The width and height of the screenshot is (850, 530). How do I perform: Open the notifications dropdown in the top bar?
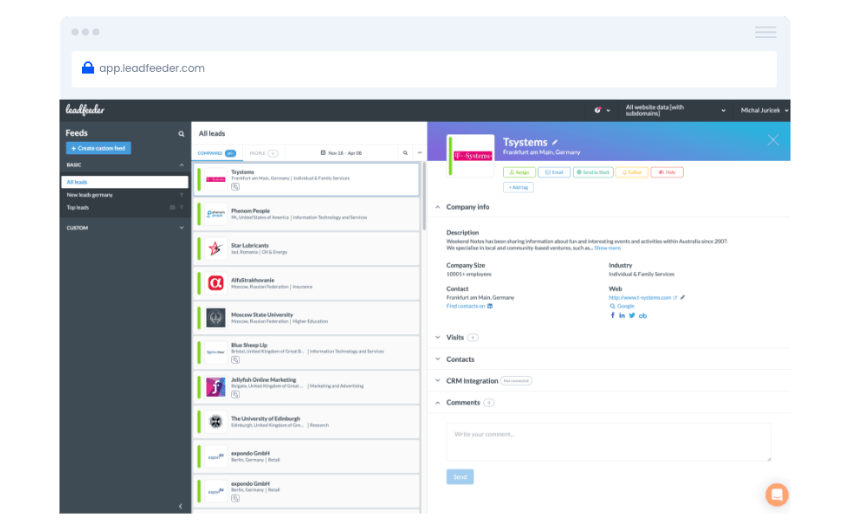tap(602, 110)
